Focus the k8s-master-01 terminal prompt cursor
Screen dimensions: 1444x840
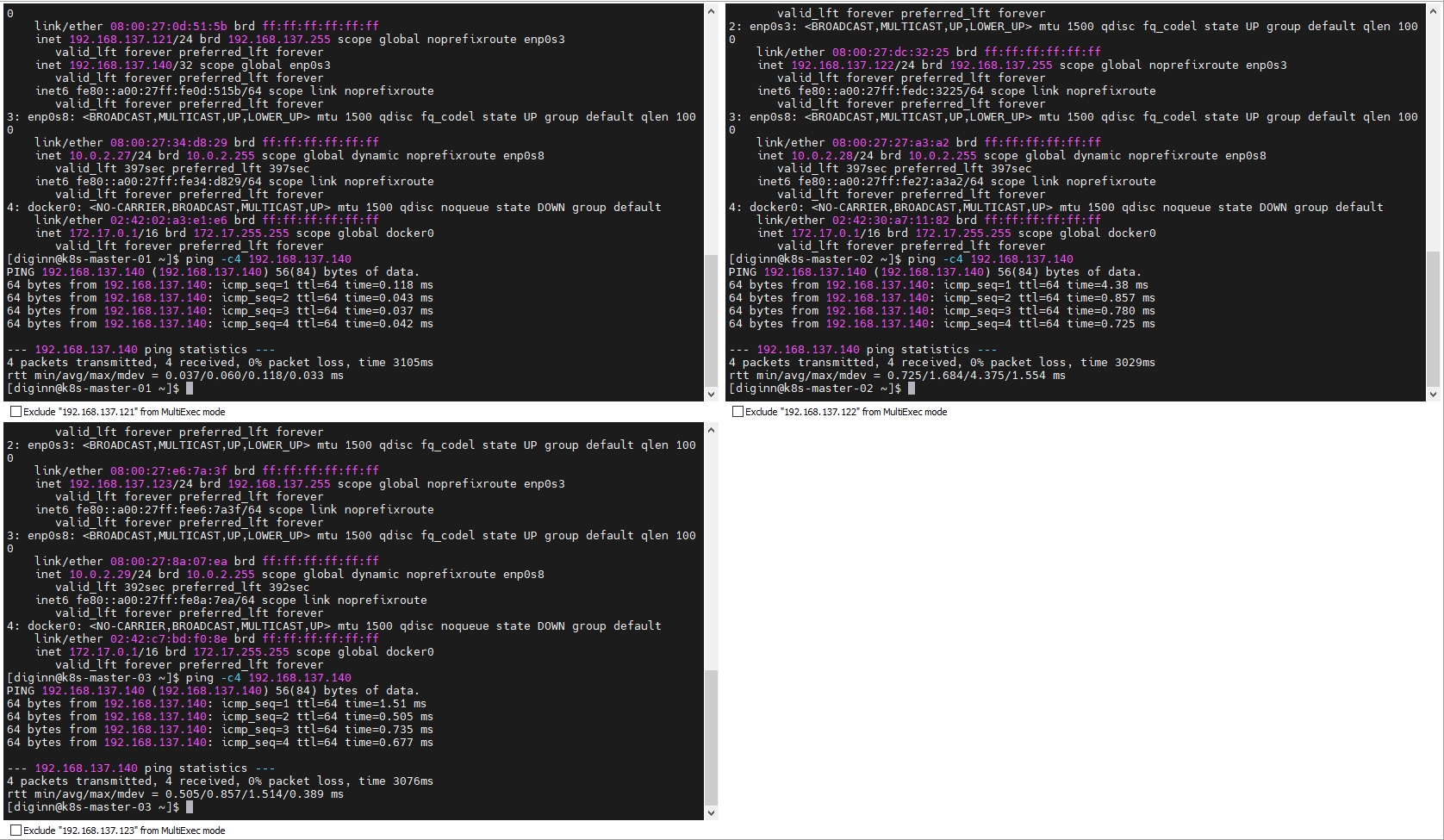click(190, 389)
